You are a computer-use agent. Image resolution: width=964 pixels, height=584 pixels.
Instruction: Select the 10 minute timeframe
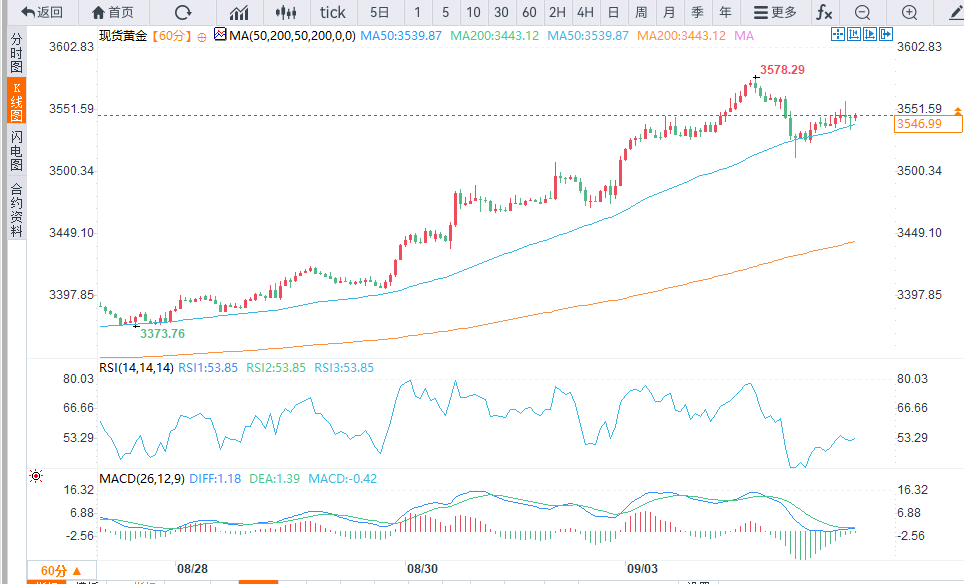coord(473,12)
